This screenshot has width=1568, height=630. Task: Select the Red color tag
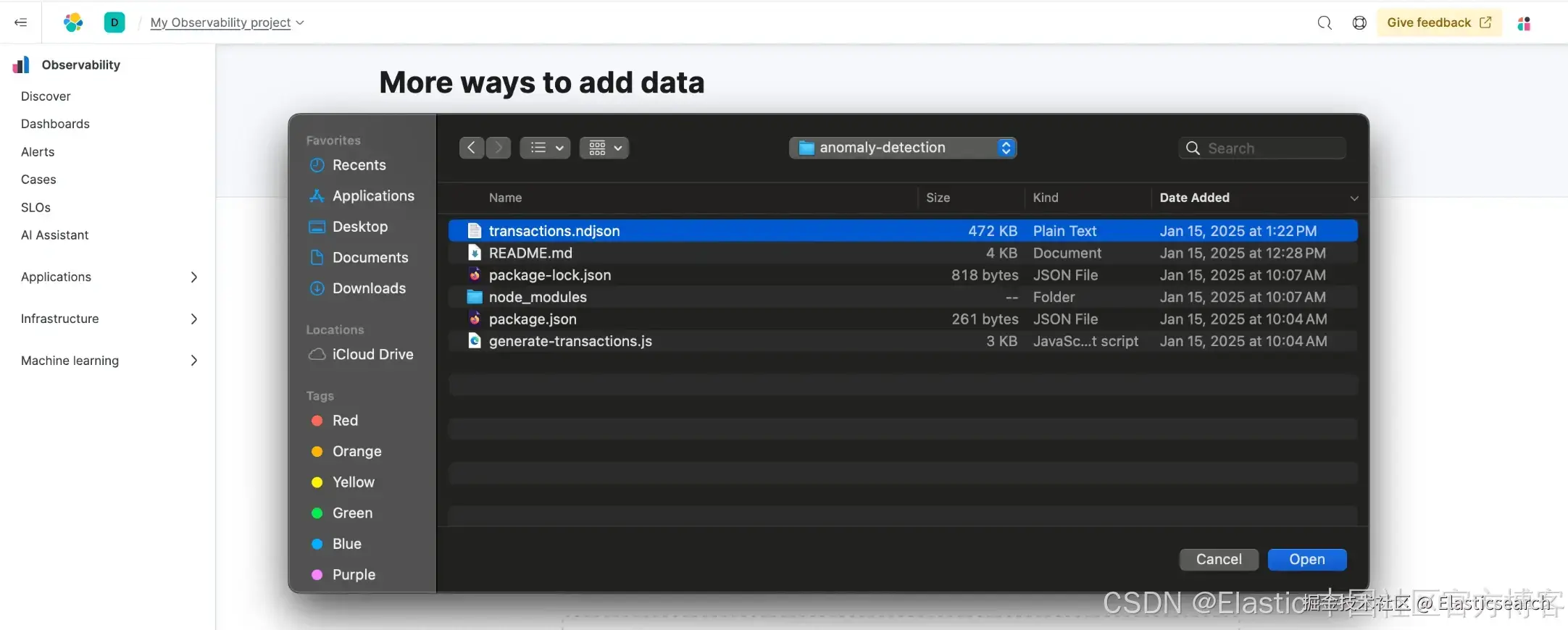pos(344,421)
